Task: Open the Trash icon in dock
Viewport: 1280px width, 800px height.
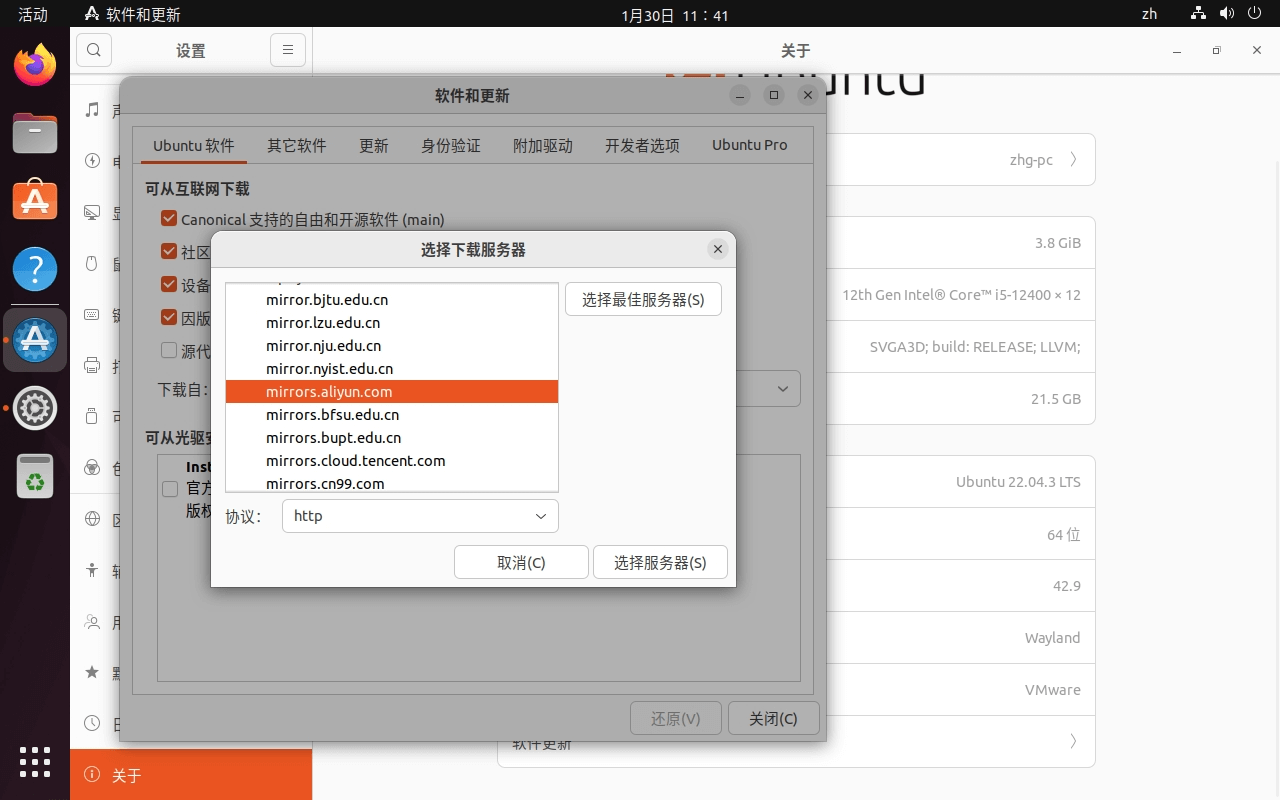Action: [x=35, y=476]
